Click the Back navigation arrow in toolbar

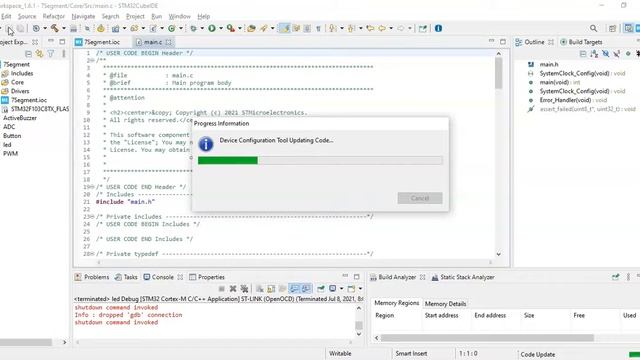pyautogui.click(x=382, y=28)
